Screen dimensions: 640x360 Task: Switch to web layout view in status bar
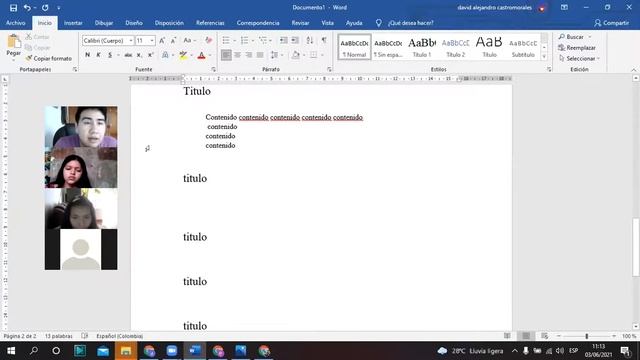pos(544,336)
